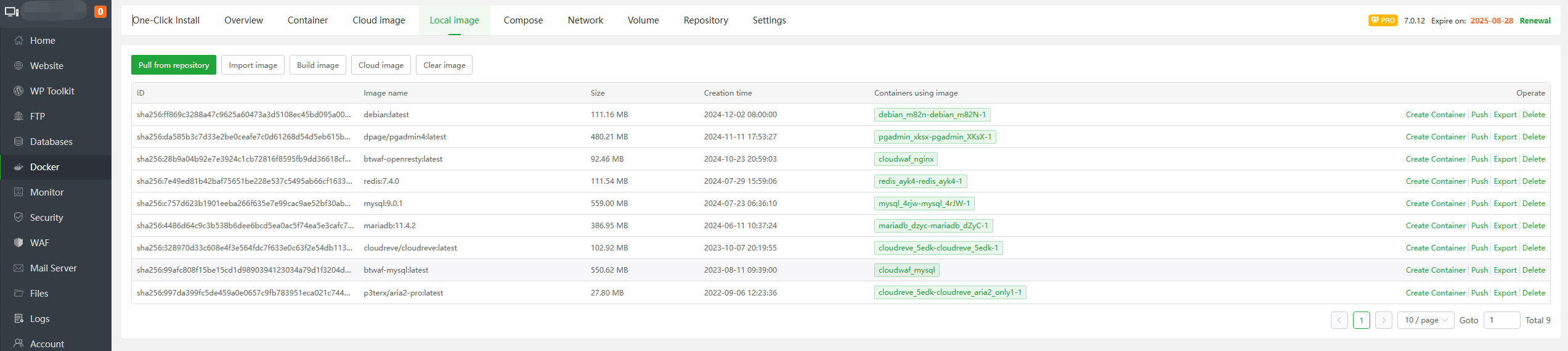Click the Mail Server envelope icon
This screenshot has height=351, width=1568.
tap(18, 268)
